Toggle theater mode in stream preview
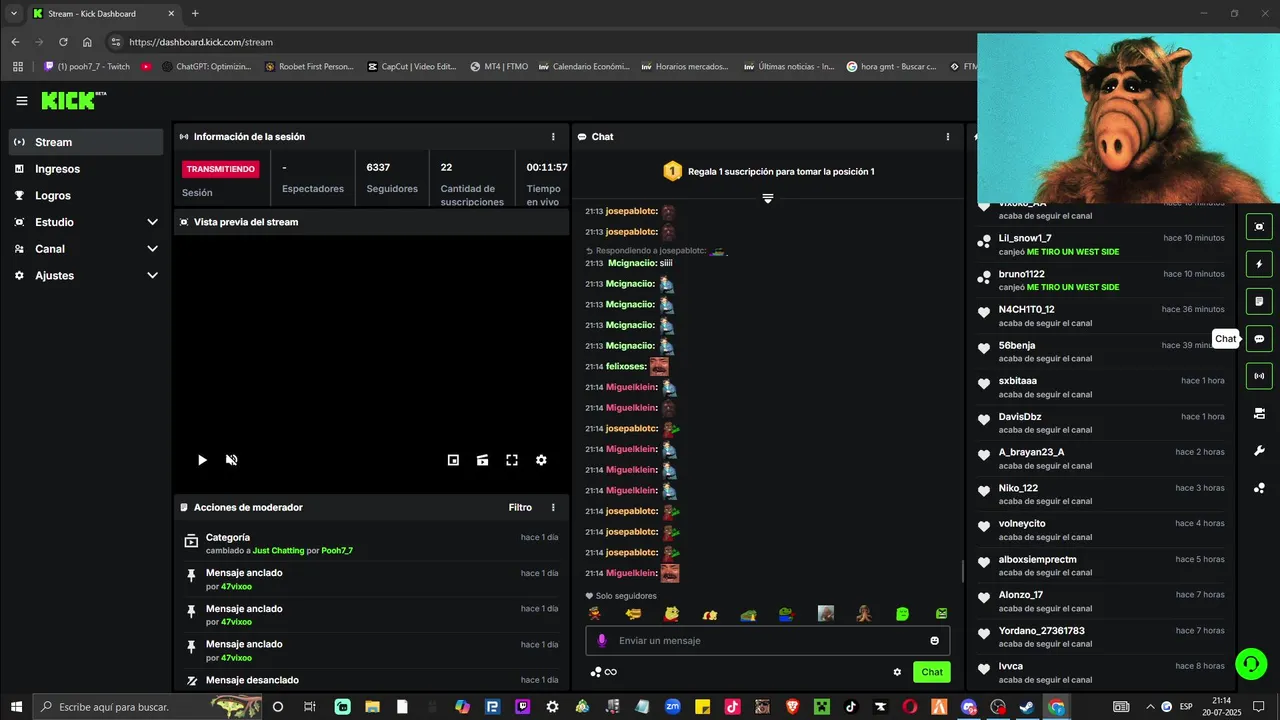 pyautogui.click(x=482, y=460)
